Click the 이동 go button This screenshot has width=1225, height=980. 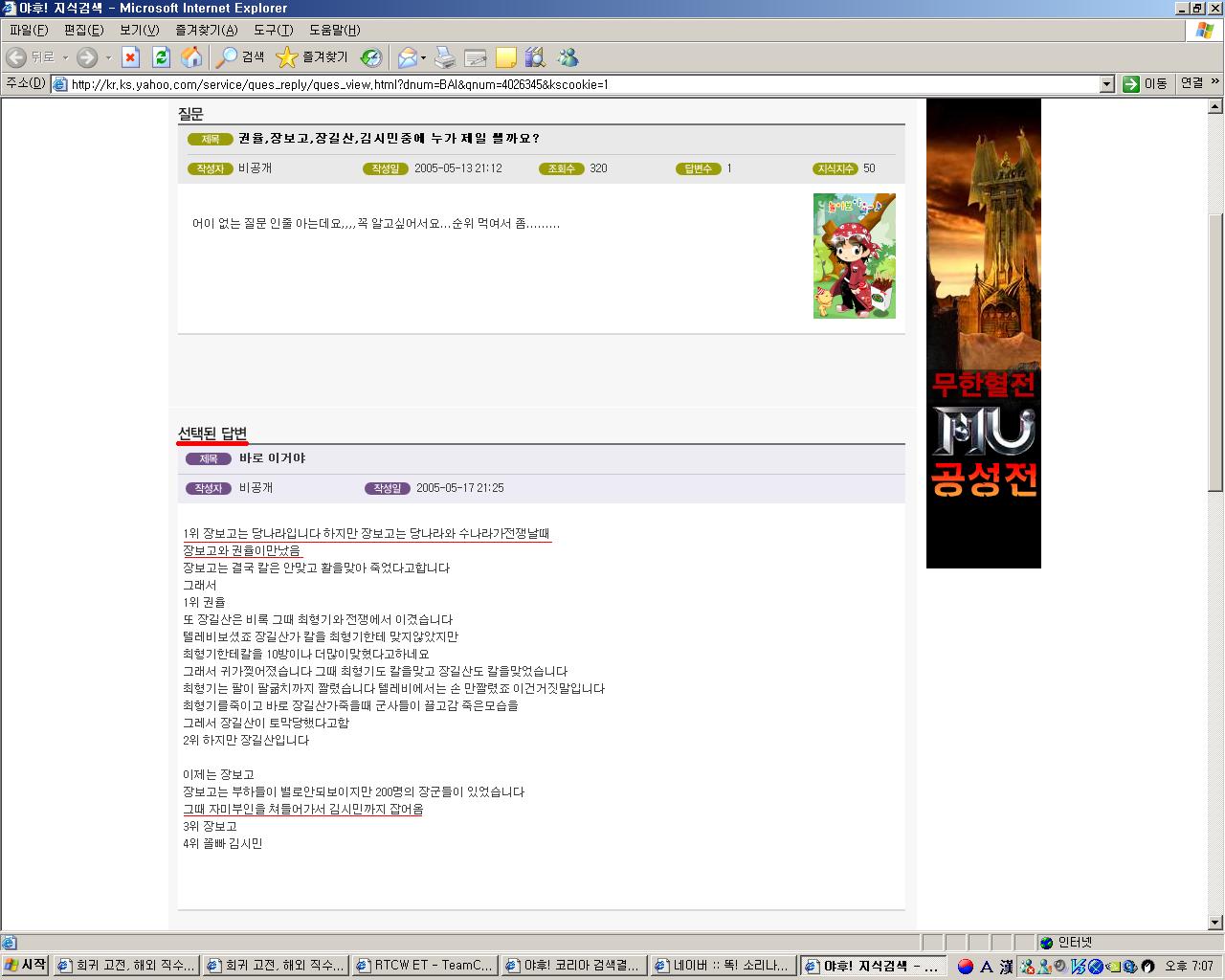tap(1146, 84)
